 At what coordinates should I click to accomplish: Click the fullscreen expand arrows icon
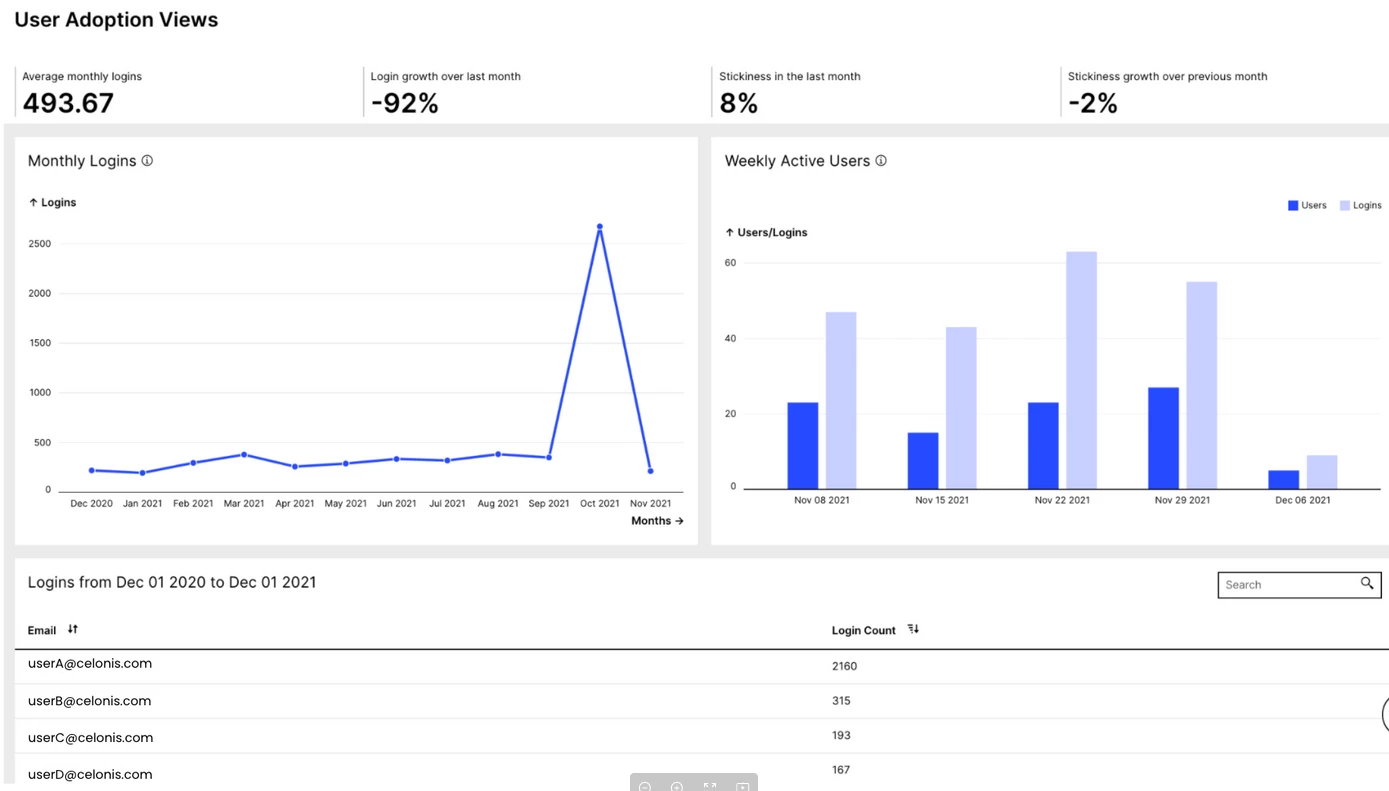[710, 787]
